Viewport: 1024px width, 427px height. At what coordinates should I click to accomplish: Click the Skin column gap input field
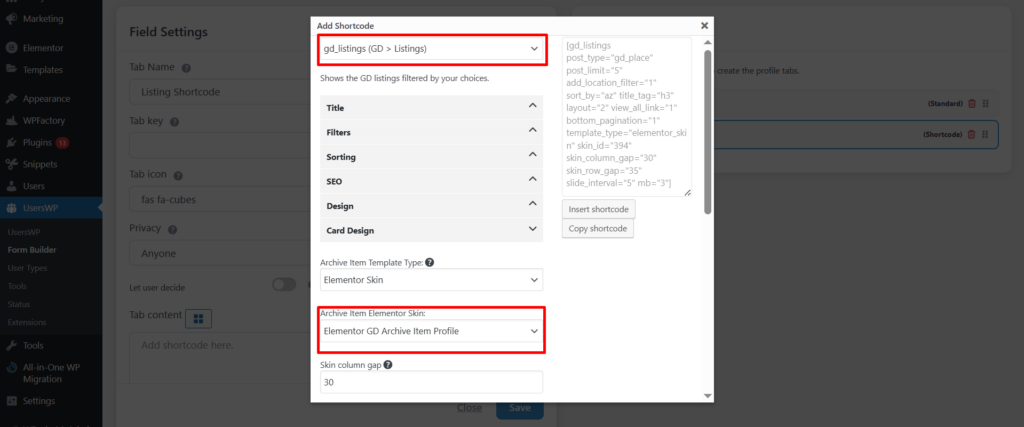[432, 383]
